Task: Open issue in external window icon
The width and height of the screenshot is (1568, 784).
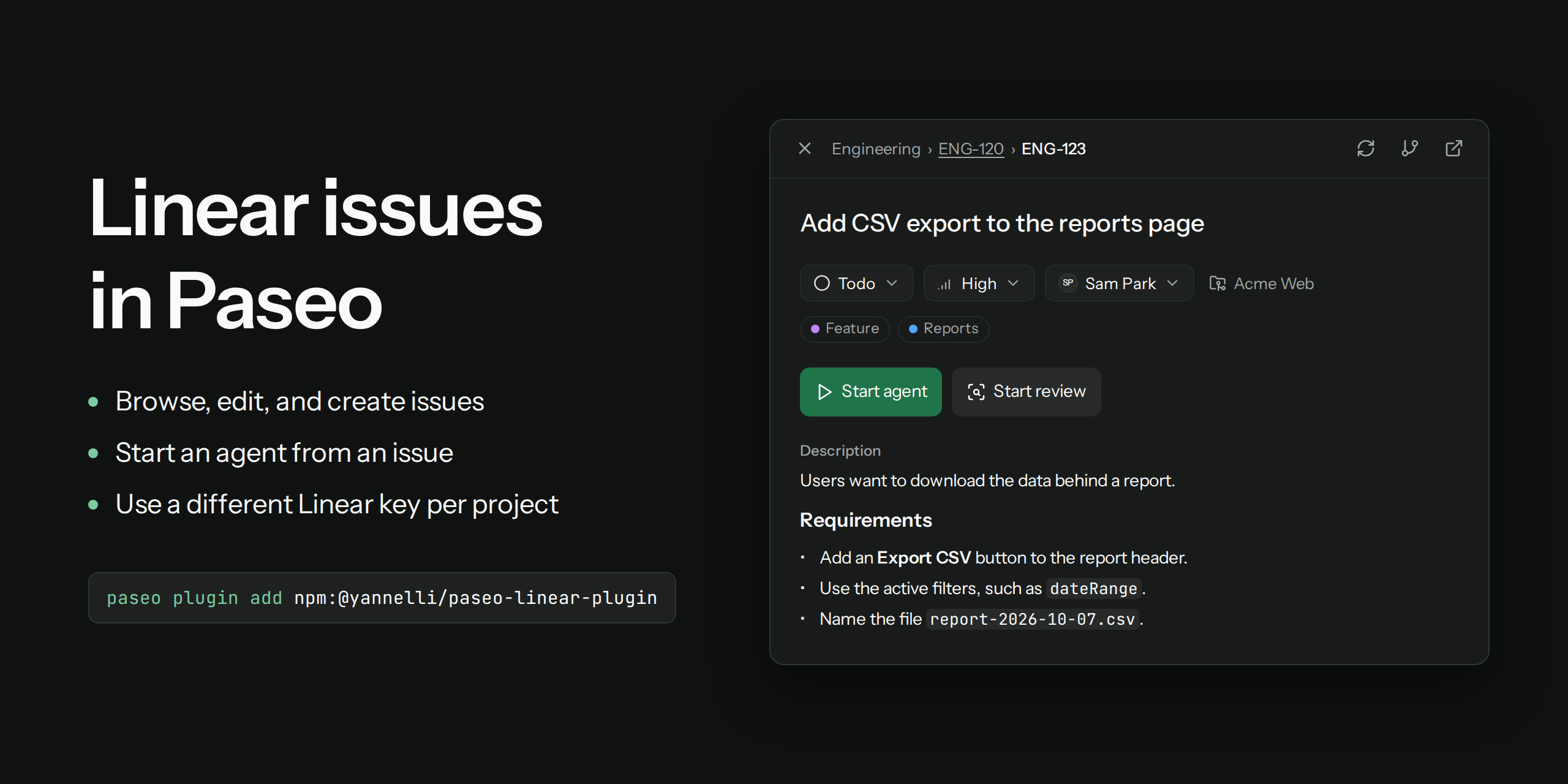Action: click(x=1453, y=148)
